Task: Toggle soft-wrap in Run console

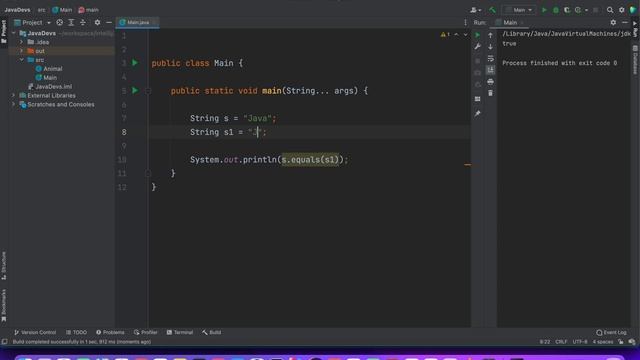Action: [491, 58]
